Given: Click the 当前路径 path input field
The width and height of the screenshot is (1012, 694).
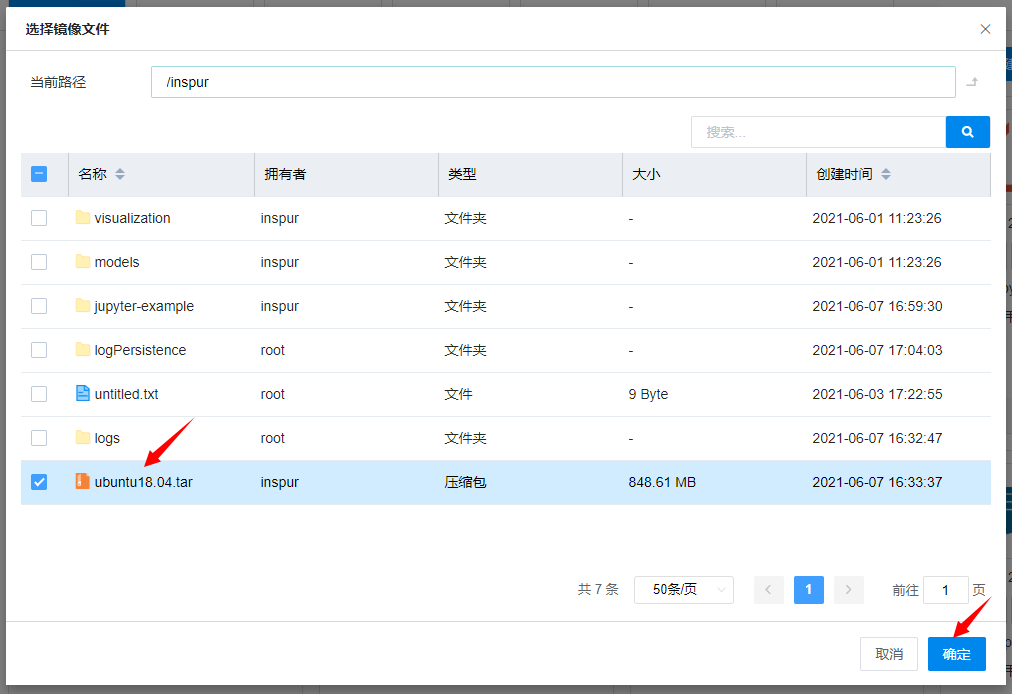Looking at the screenshot, I should [553, 82].
